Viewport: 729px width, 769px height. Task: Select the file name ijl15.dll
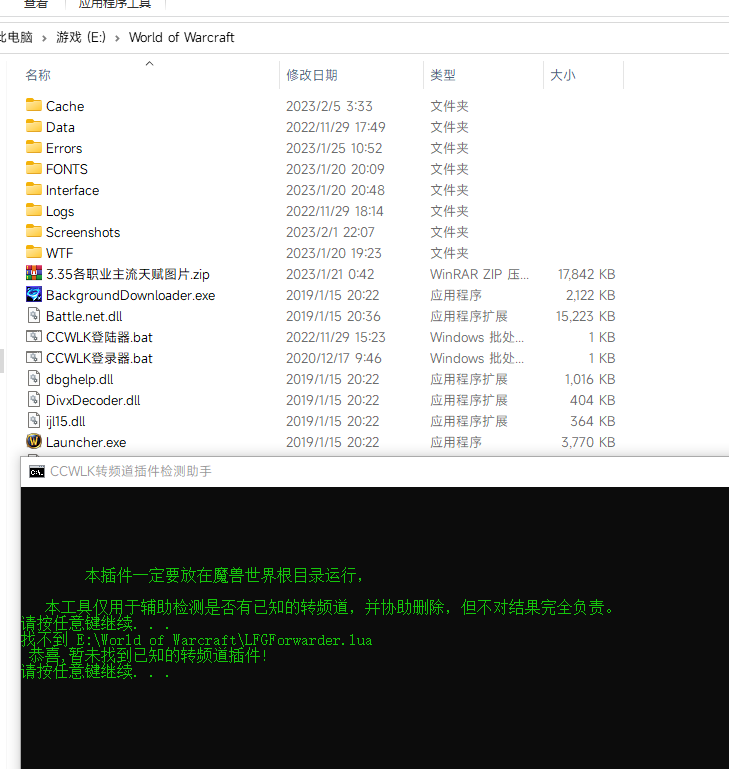coord(66,422)
